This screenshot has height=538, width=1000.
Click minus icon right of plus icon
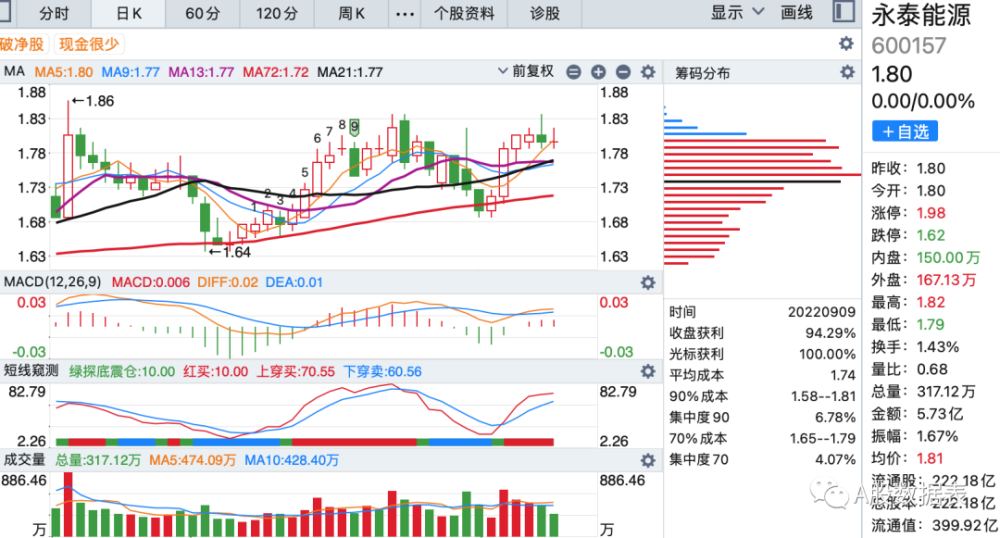[623, 72]
